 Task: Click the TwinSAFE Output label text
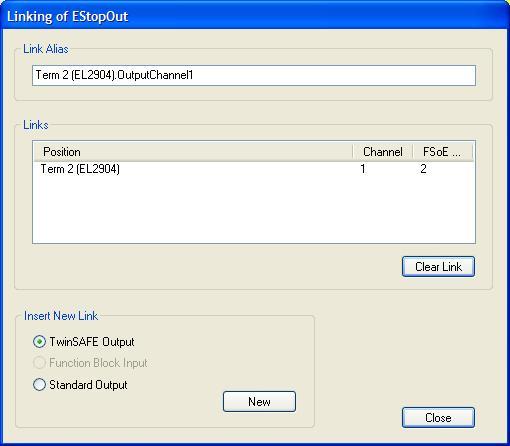click(92, 342)
